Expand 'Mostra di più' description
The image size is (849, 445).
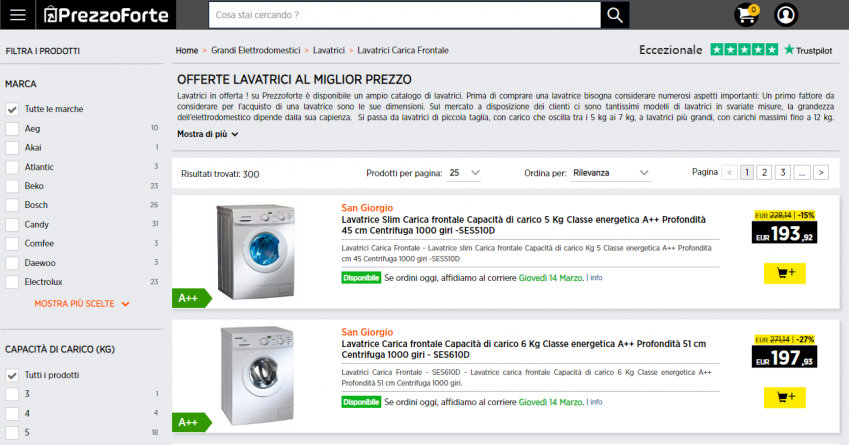(x=207, y=134)
